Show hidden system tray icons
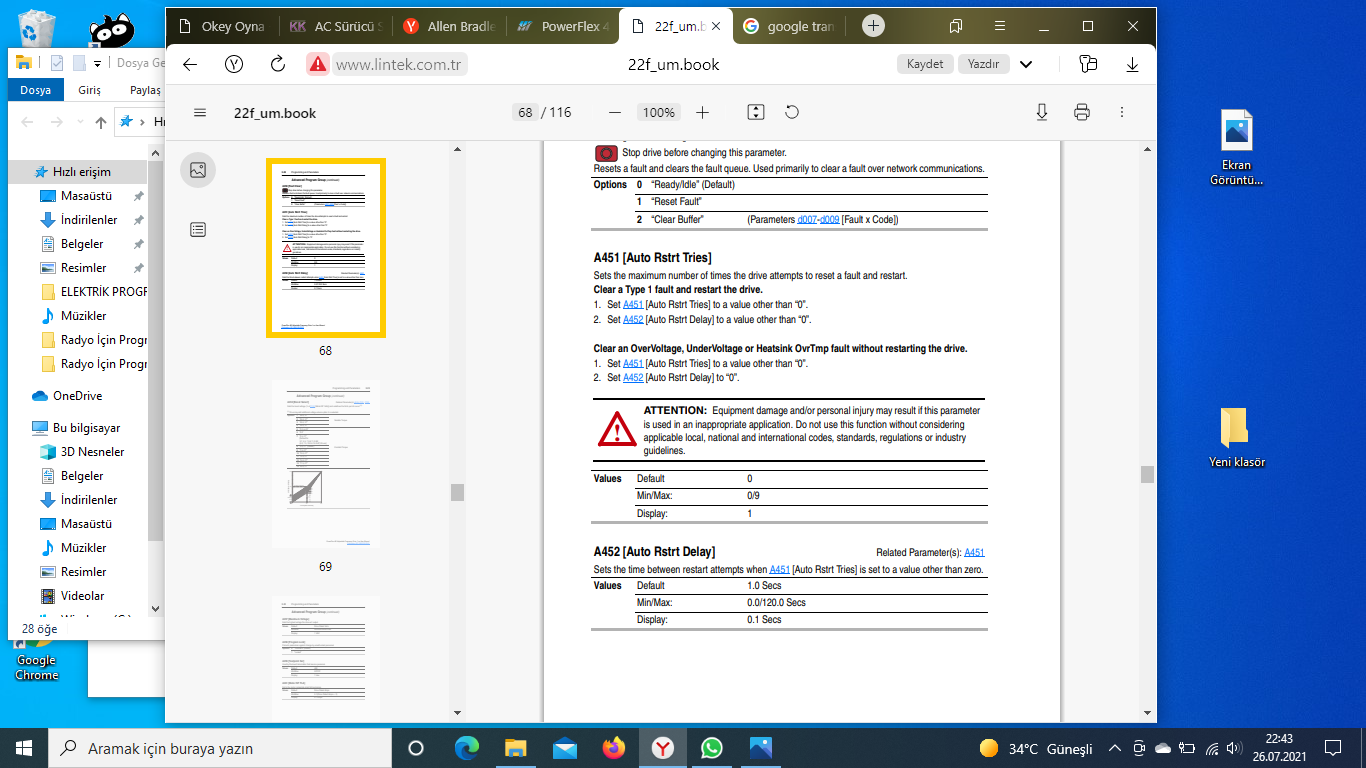 click(1115, 748)
